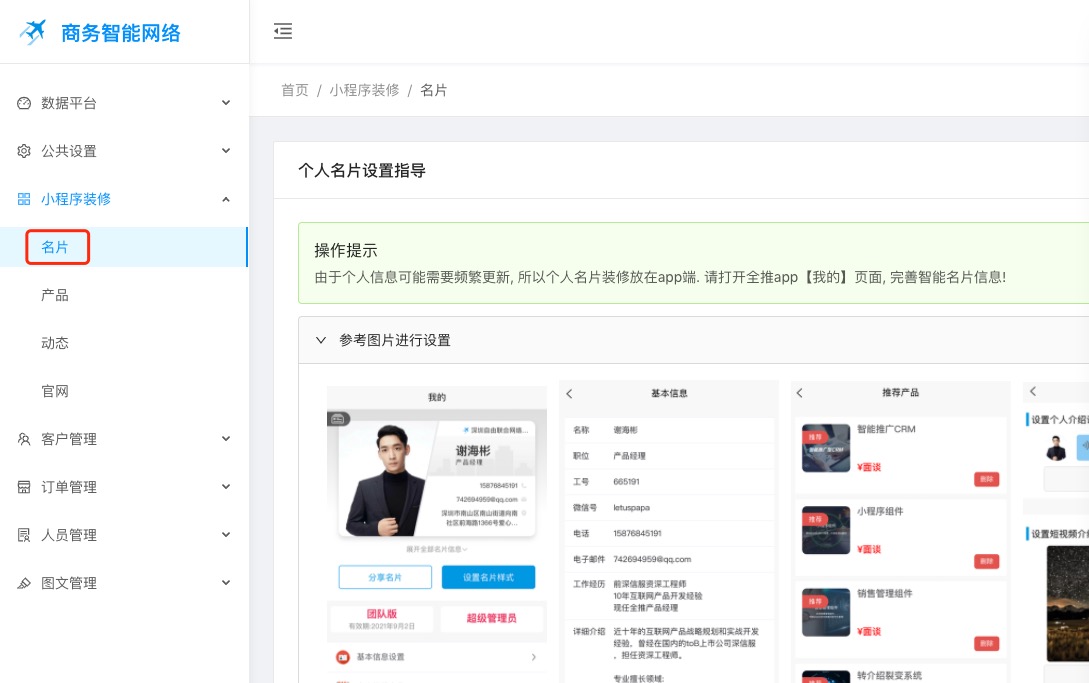1089x683 pixels.
Task: Click the 谢海彬 business card photo
Action: 386,479
